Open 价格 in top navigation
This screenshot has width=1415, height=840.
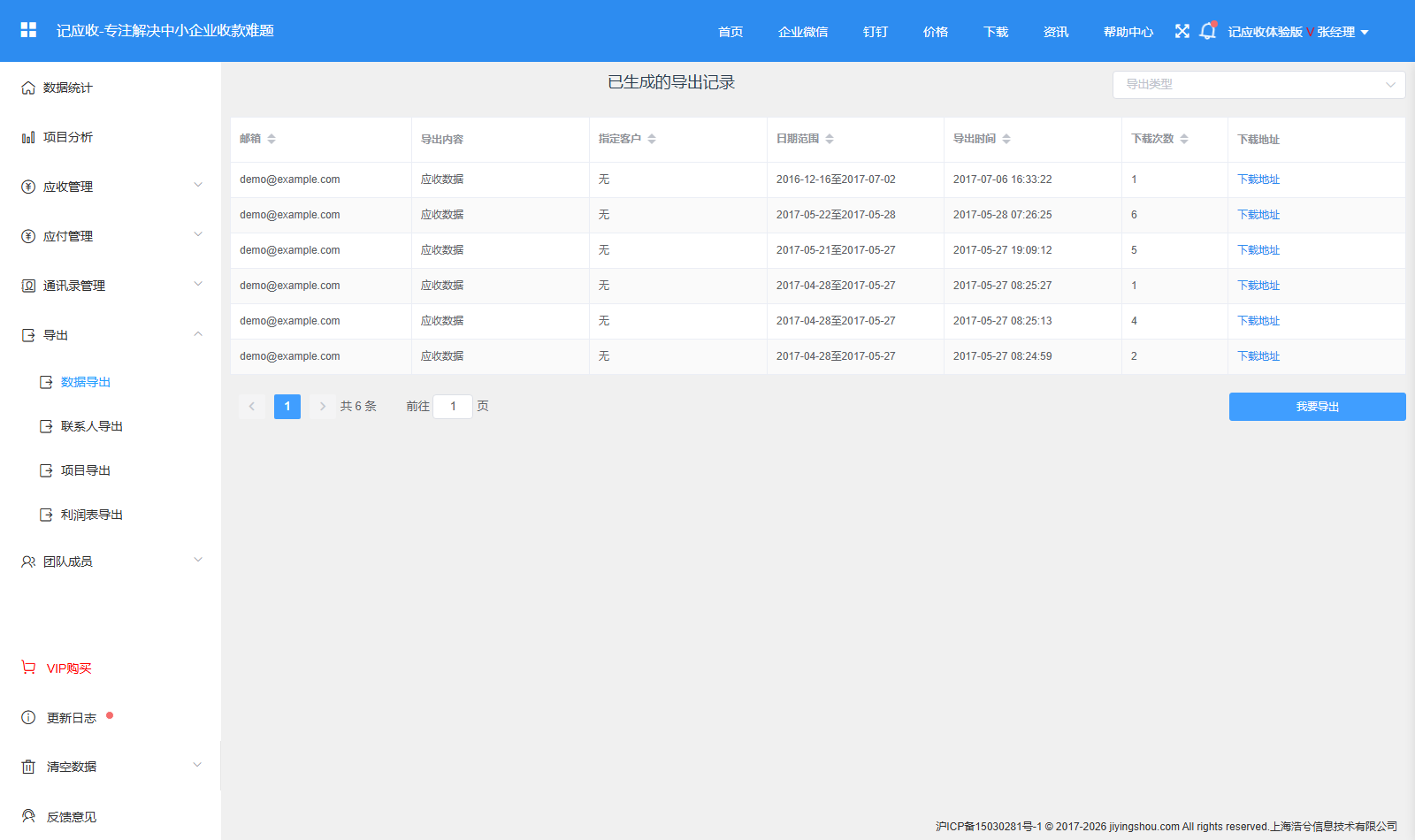936,32
